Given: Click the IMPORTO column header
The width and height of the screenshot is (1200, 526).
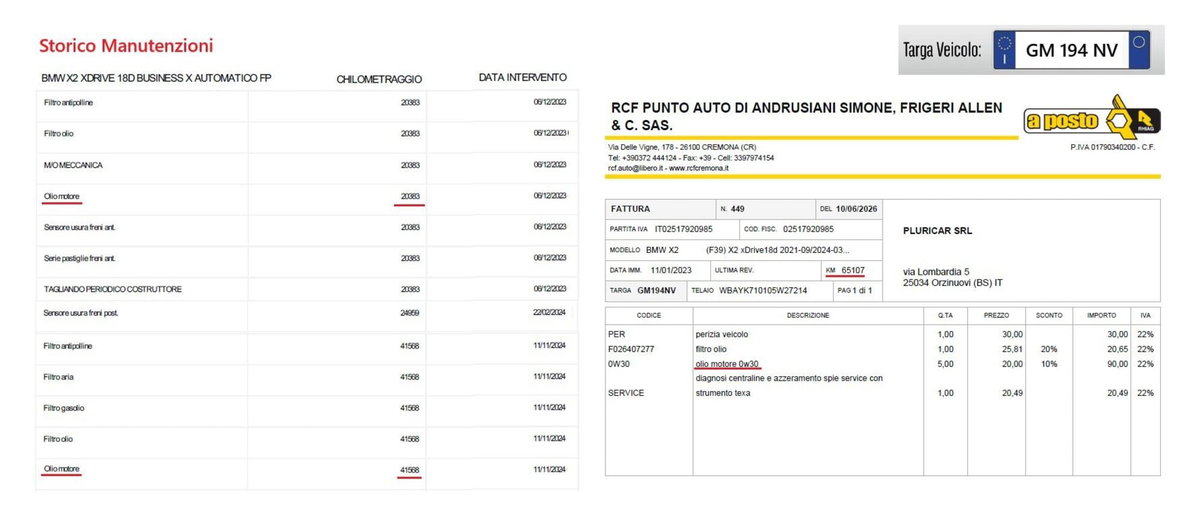Looking at the screenshot, I should click(1101, 315).
